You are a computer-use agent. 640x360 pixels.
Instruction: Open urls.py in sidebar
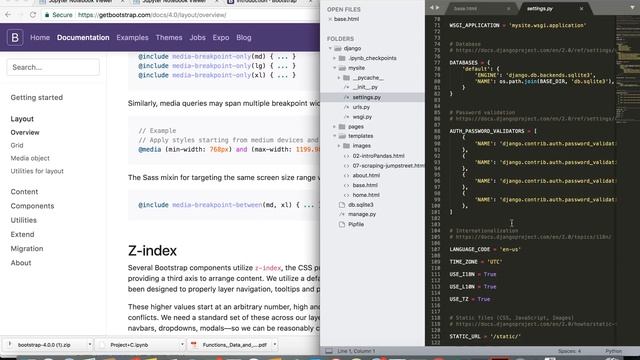coord(361,107)
